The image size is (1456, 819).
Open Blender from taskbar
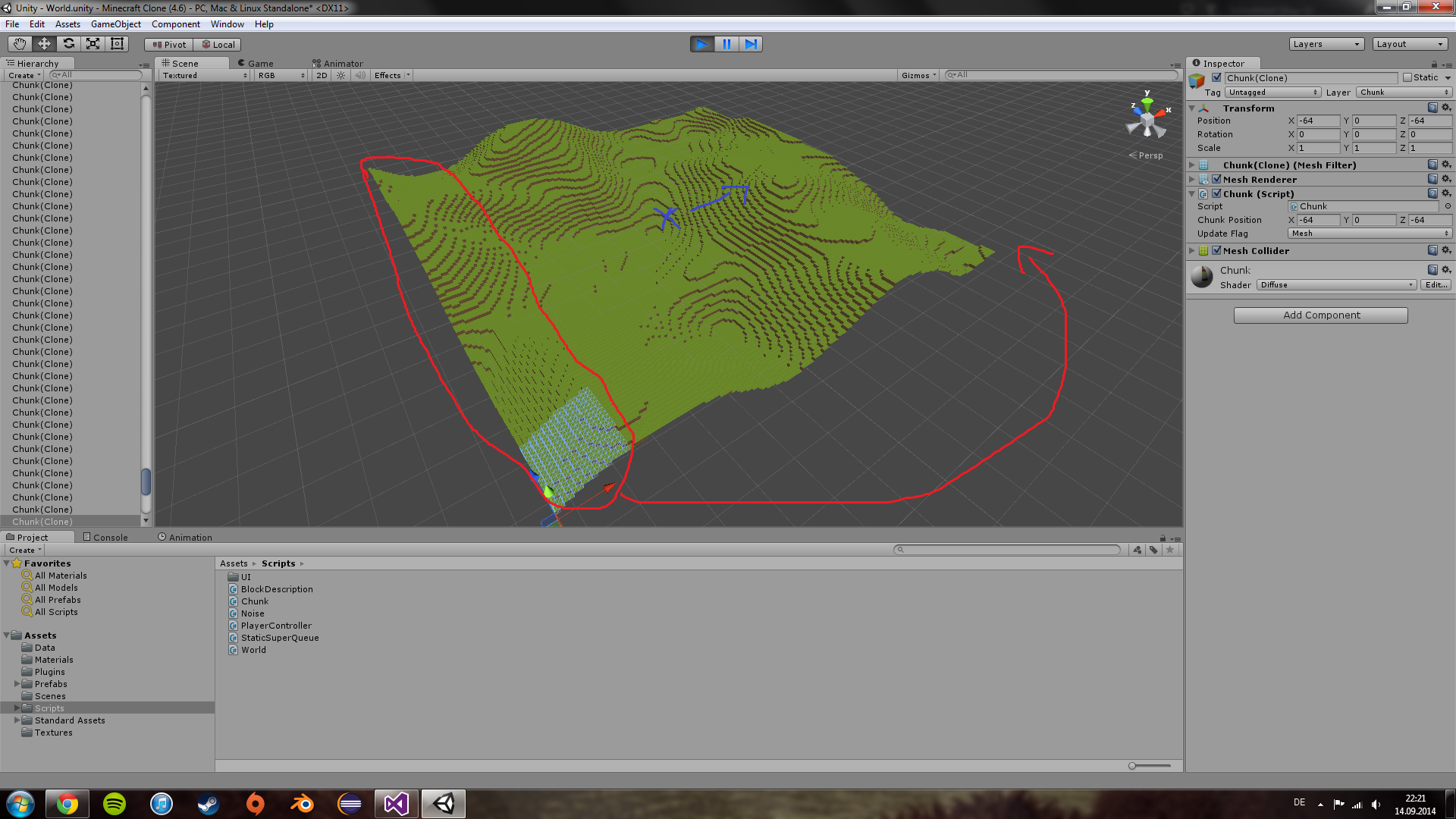[303, 804]
